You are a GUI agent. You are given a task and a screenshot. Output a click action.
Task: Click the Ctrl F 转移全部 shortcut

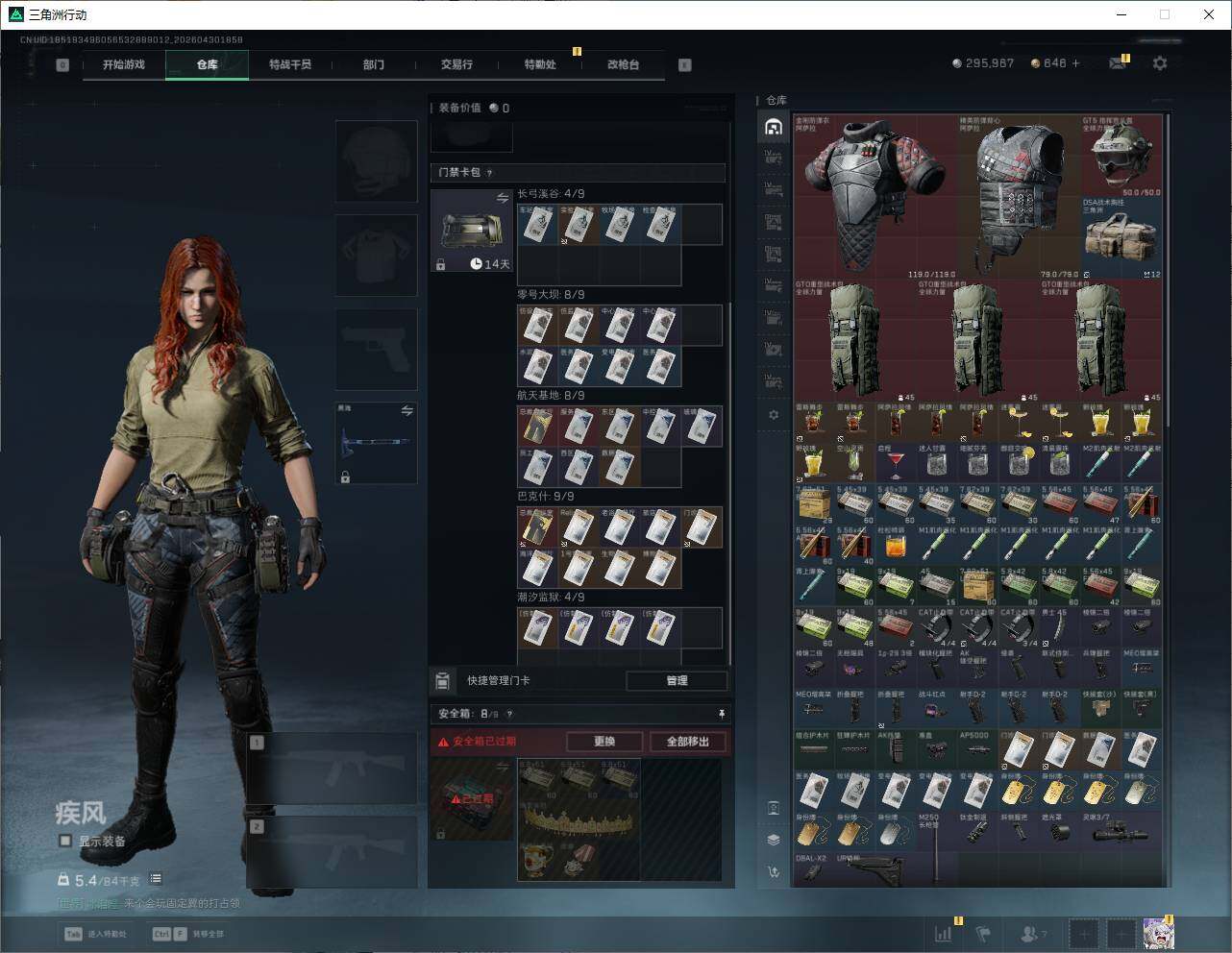click(188, 934)
